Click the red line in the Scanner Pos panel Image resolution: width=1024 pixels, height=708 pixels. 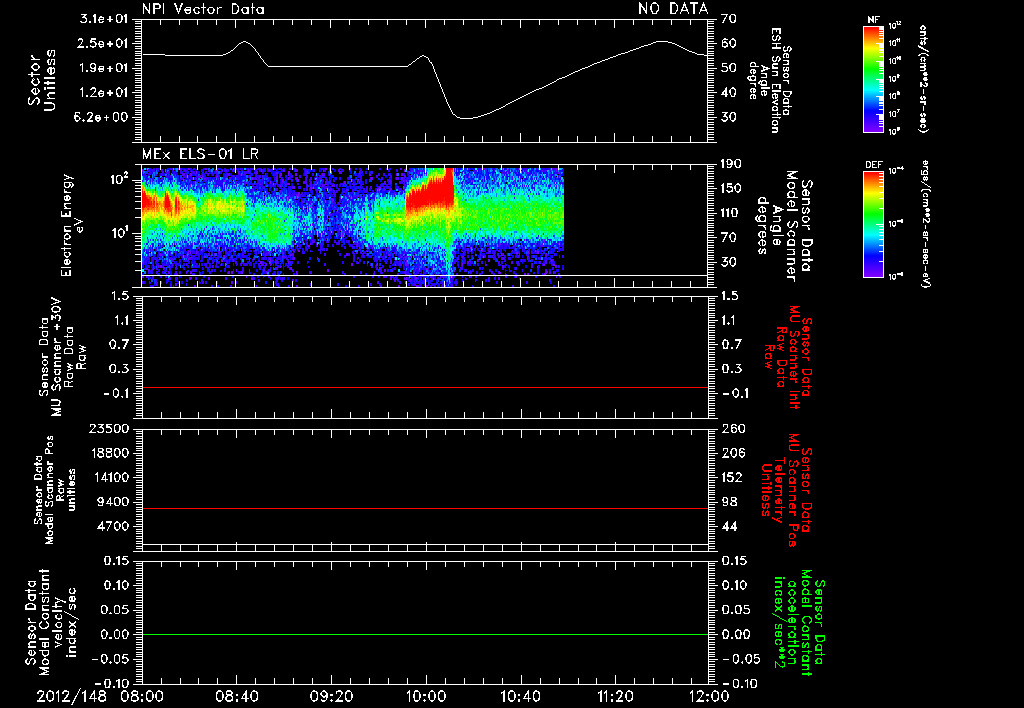[x=425, y=508]
